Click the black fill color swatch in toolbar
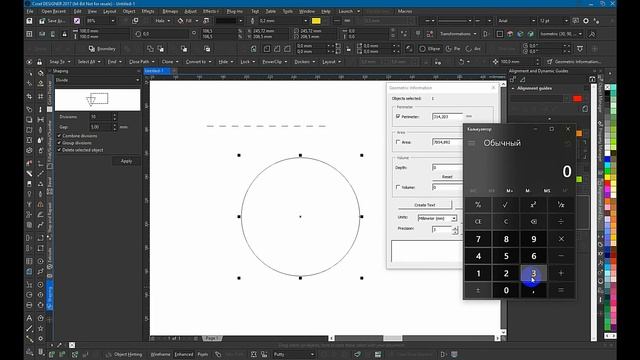This screenshot has width=640, height=360. 226,20
